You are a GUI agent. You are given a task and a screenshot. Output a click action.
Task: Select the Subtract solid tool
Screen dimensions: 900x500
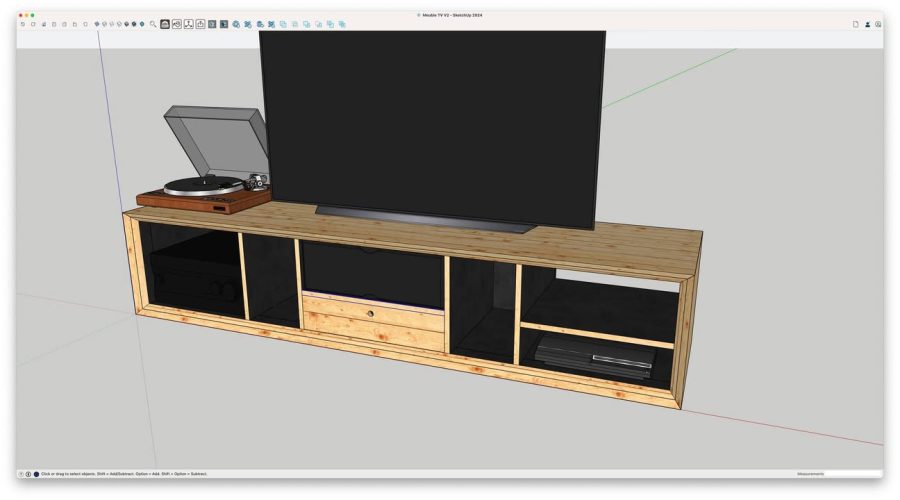click(319, 24)
